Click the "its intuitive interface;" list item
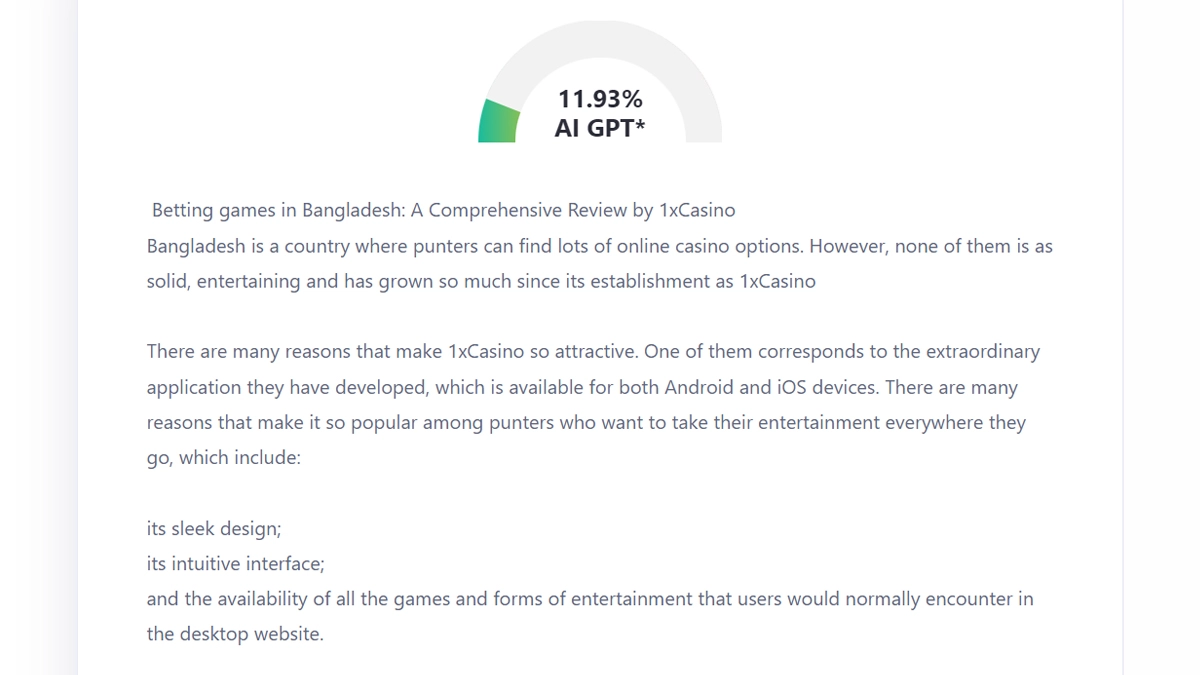 pos(235,563)
